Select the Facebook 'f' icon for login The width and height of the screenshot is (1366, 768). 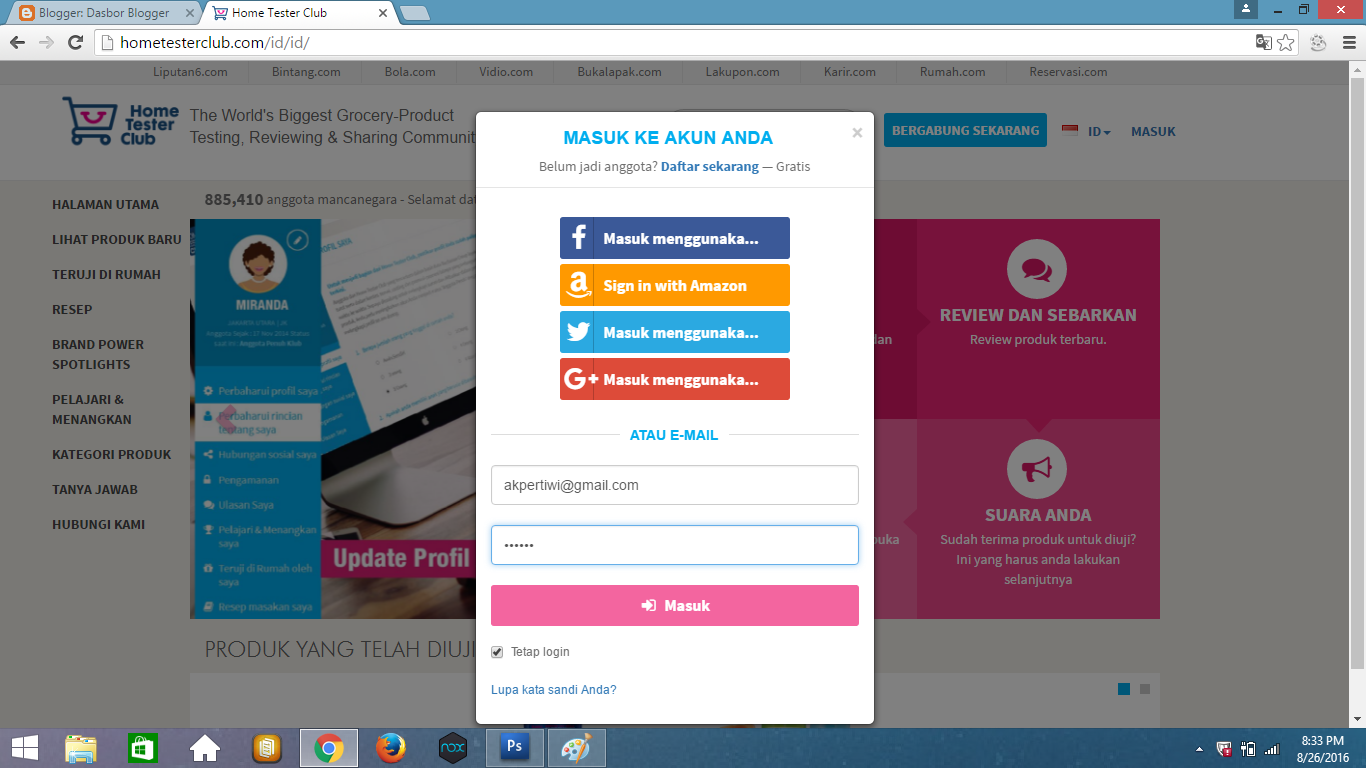click(x=578, y=238)
